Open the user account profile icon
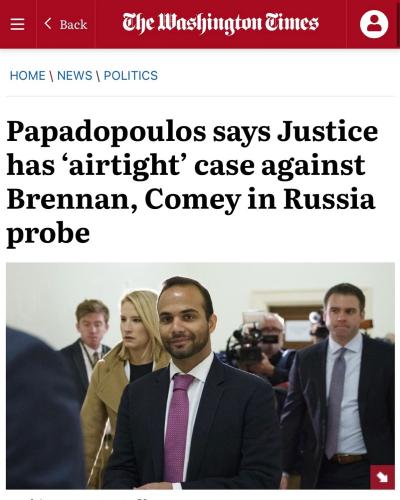 [x=374, y=24]
